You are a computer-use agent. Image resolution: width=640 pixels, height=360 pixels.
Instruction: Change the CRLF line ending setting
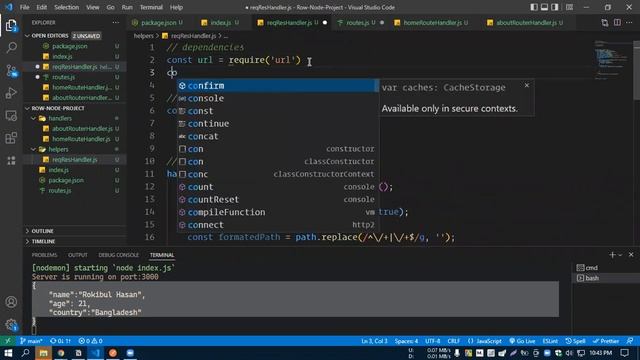pyautogui.click(x=453, y=341)
